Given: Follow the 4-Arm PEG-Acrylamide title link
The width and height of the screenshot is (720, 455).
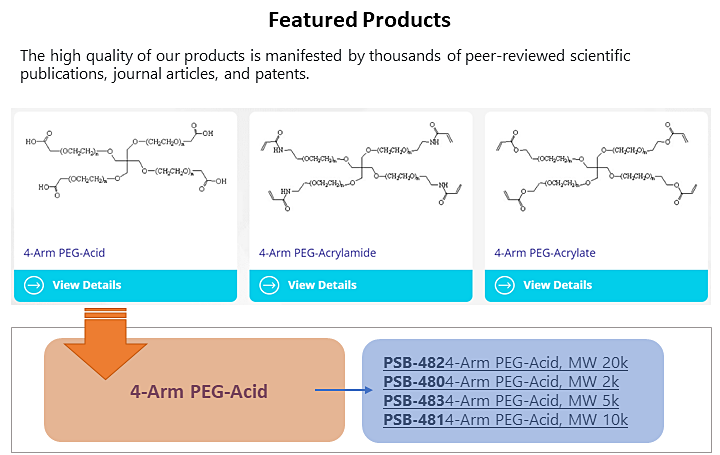Looking at the screenshot, I should (x=317, y=253).
